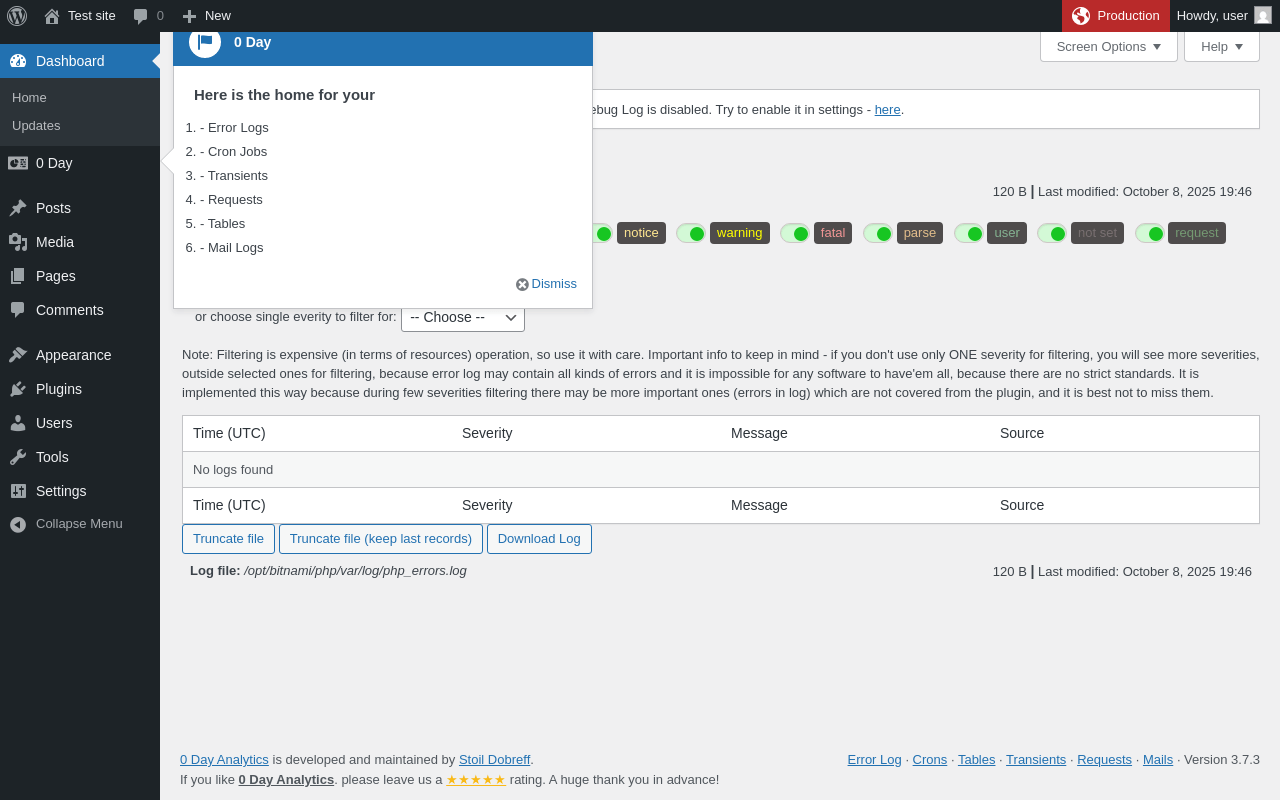This screenshot has height=800, width=1280.
Task: Toggle the warning severity switch
Action: pos(691,233)
